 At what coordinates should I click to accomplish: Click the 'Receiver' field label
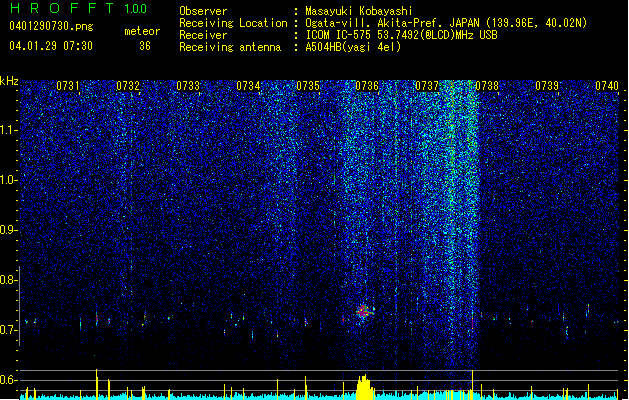(x=203, y=35)
